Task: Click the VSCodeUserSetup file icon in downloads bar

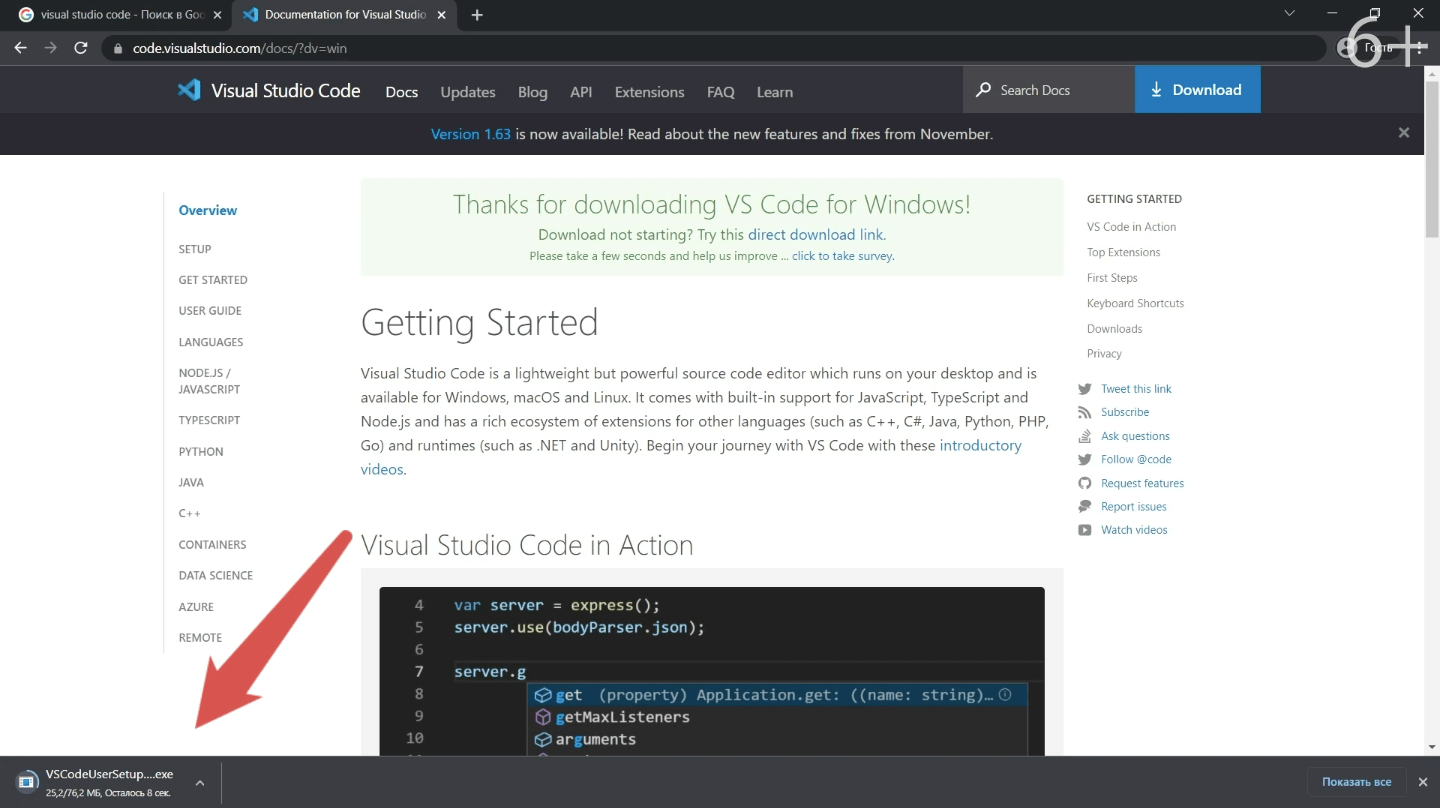Action: pyautogui.click(x=28, y=782)
